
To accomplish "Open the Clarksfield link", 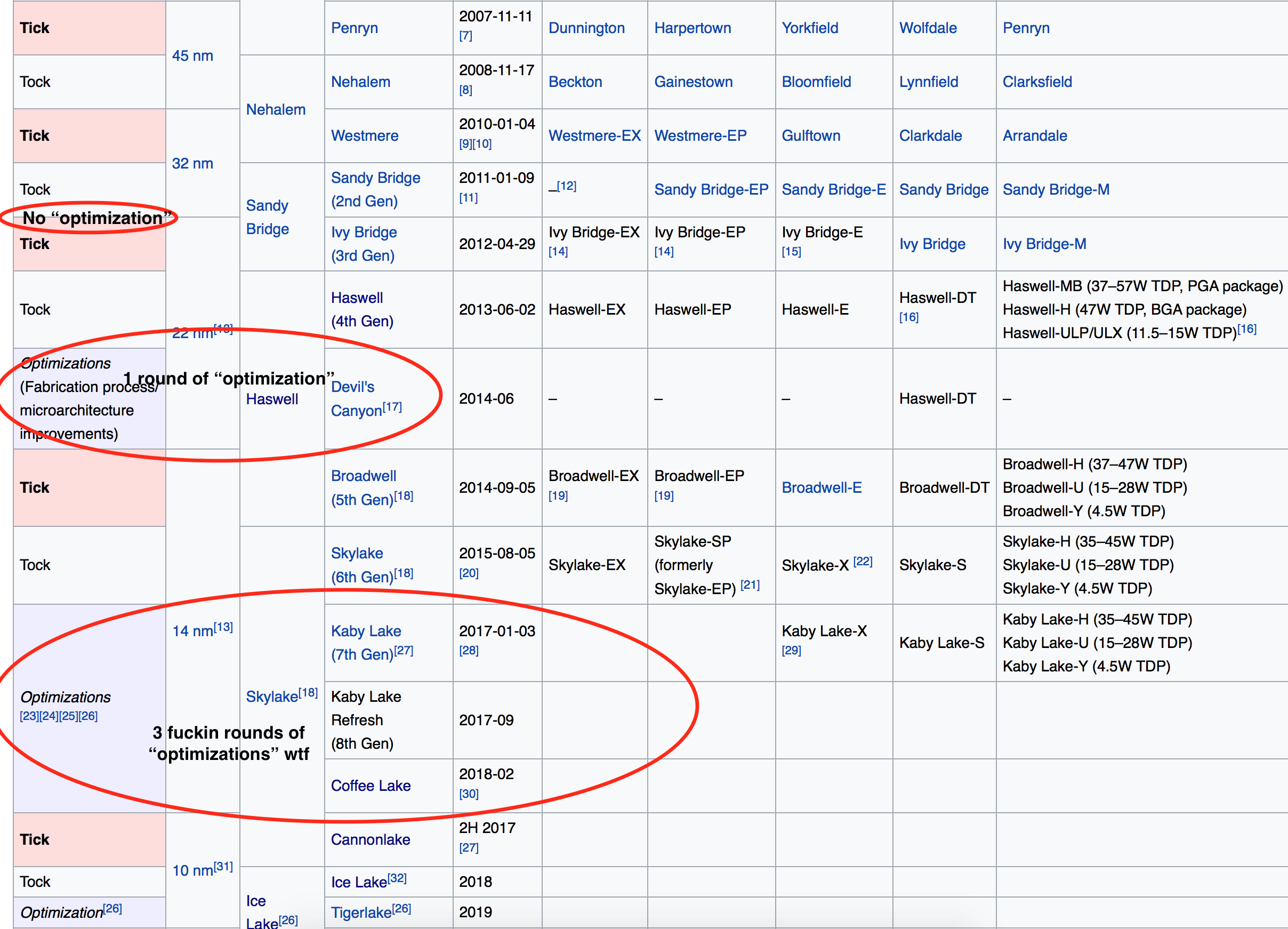I will click(1037, 82).
